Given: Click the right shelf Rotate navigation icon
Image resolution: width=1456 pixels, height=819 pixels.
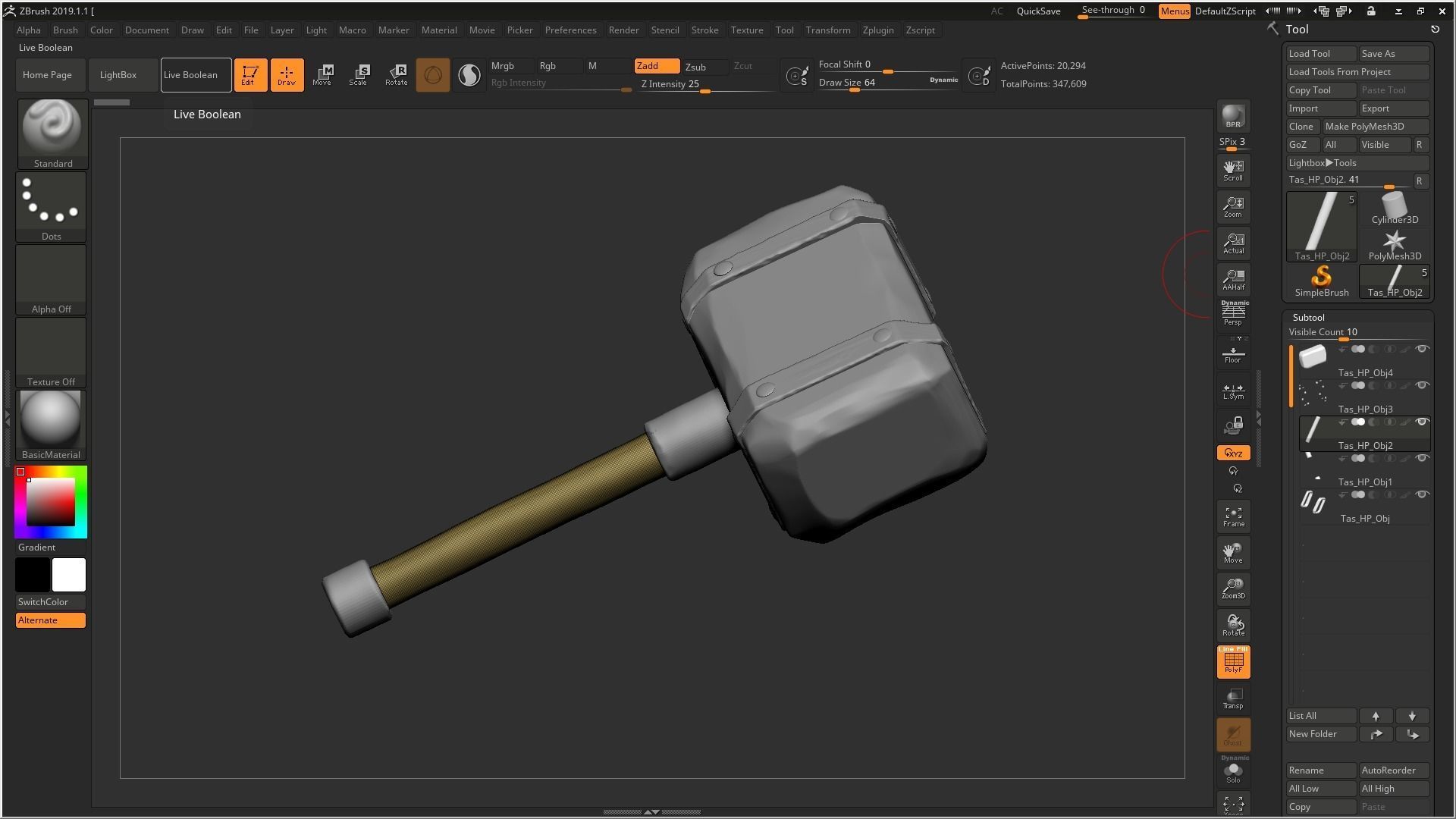Looking at the screenshot, I should point(1233,625).
